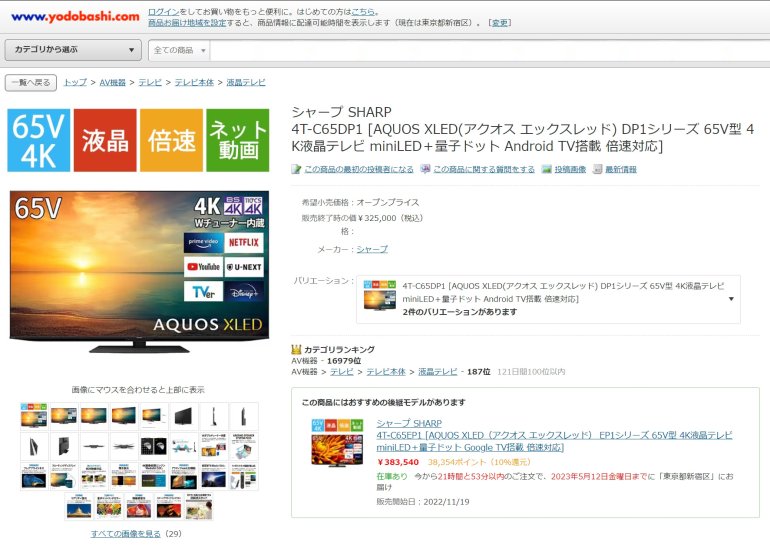Open the こちら link for first-time users
Screen dimensions: 770x545
click(x=363, y=11)
